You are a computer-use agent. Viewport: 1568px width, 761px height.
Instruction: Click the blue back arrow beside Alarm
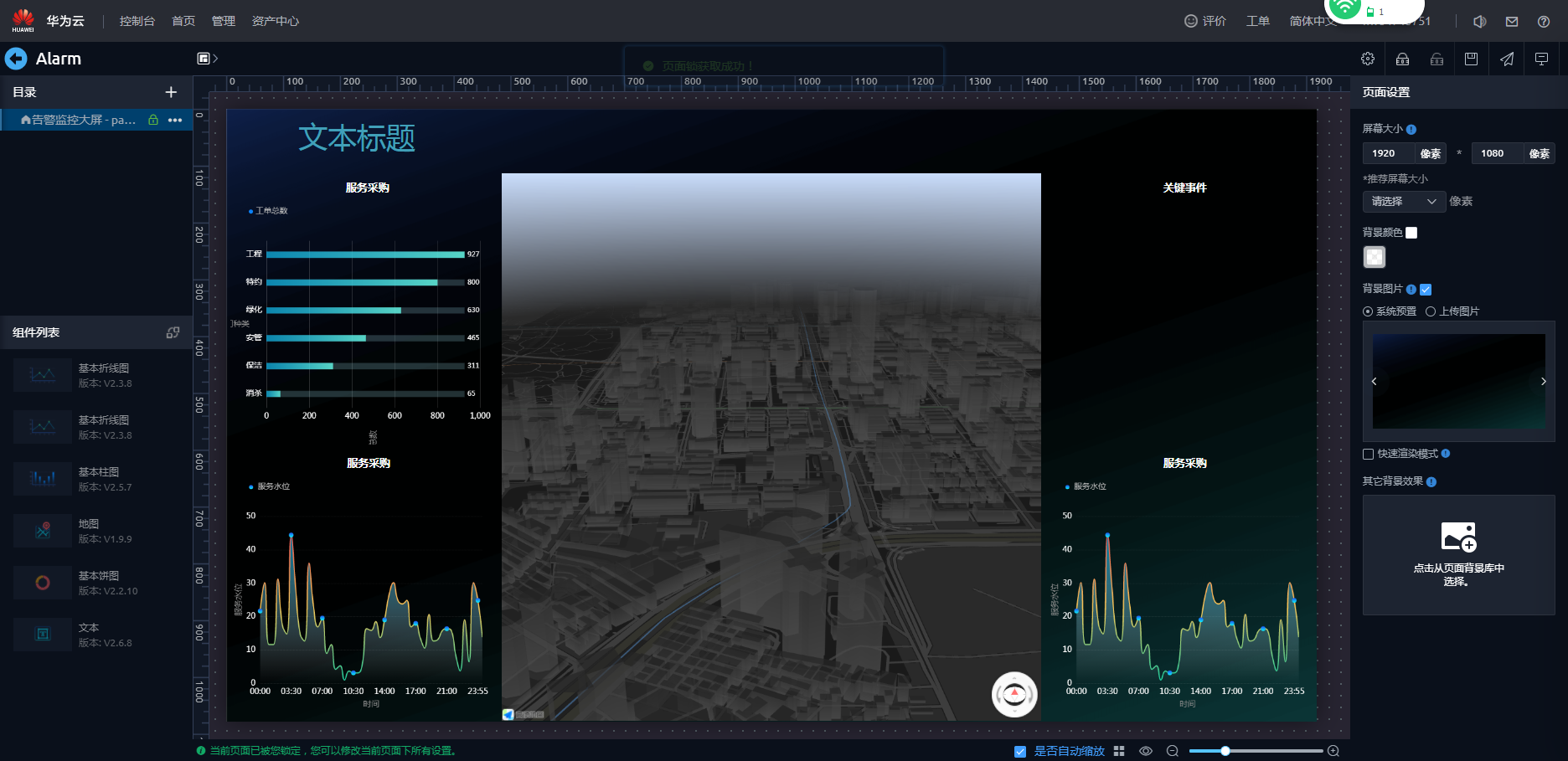pos(16,59)
